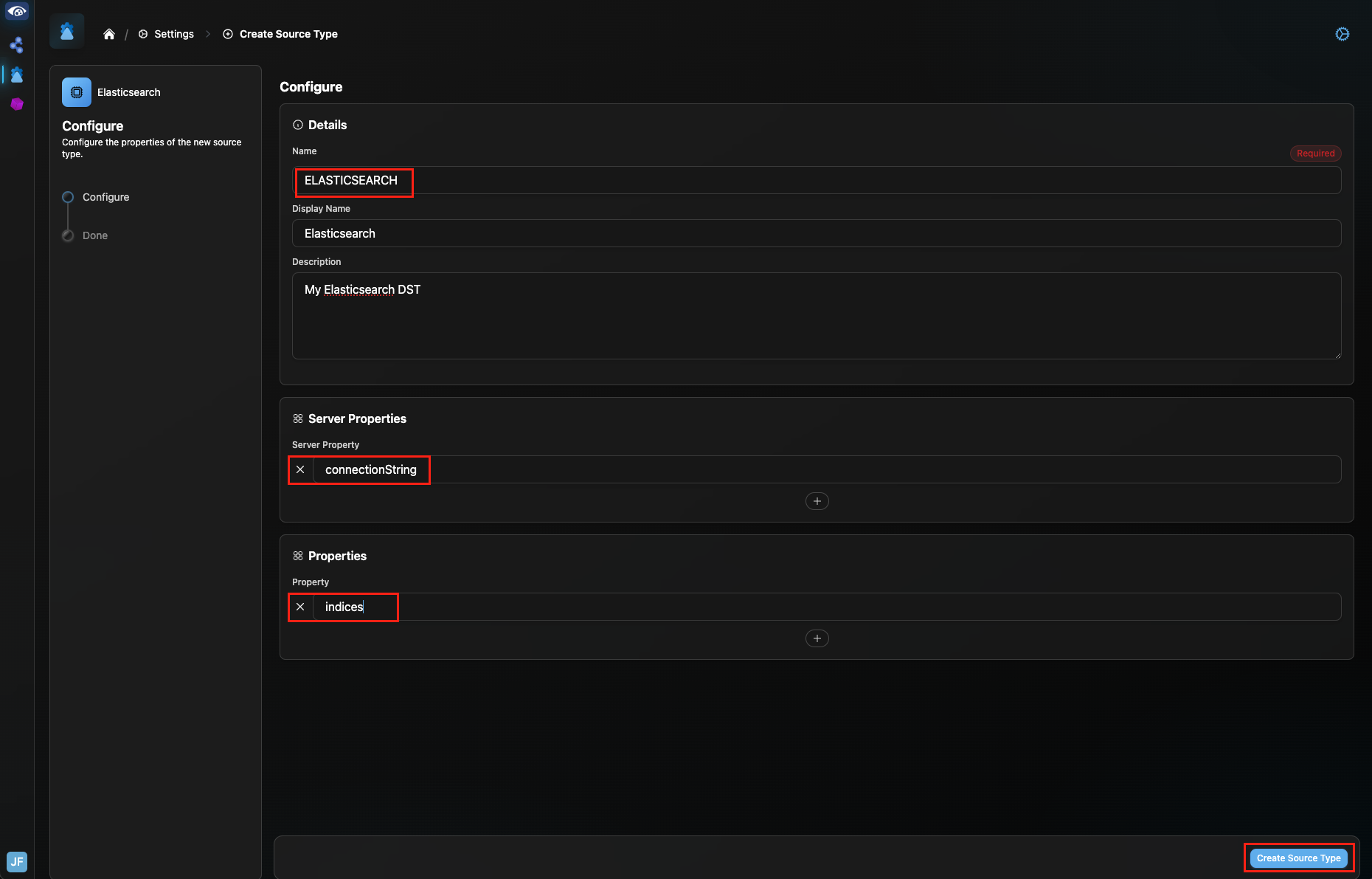The height and width of the screenshot is (879, 1372).
Task: Open the graph nodes sidebar icon
Action: 16,45
